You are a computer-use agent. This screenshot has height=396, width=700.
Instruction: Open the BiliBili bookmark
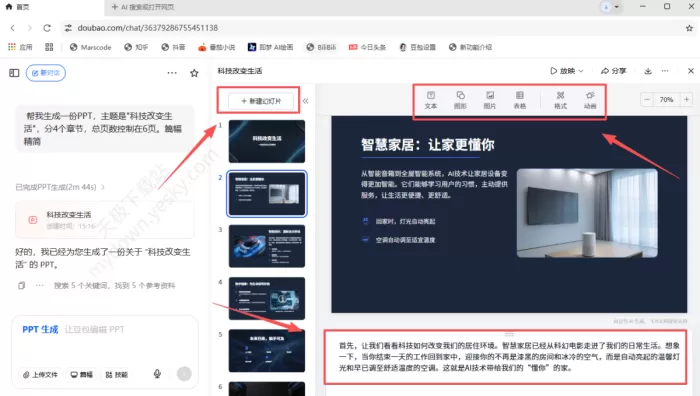tap(321, 47)
